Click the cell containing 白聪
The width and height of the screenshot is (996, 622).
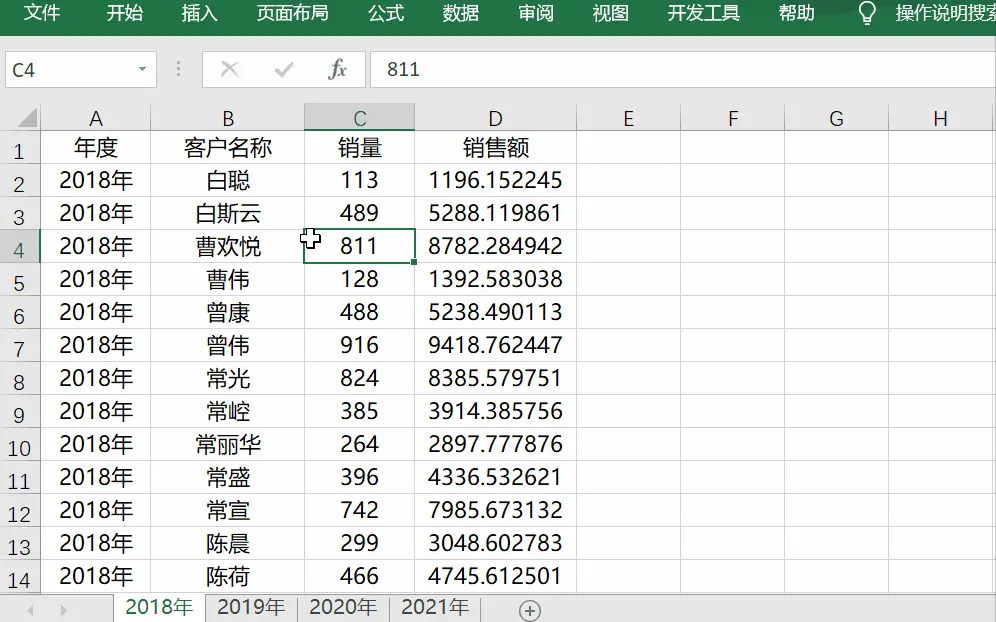(x=228, y=180)
